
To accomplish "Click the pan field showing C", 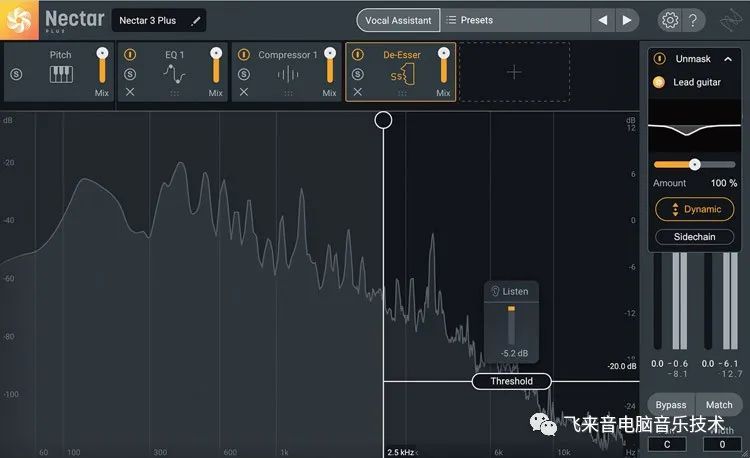I will 667,444.
